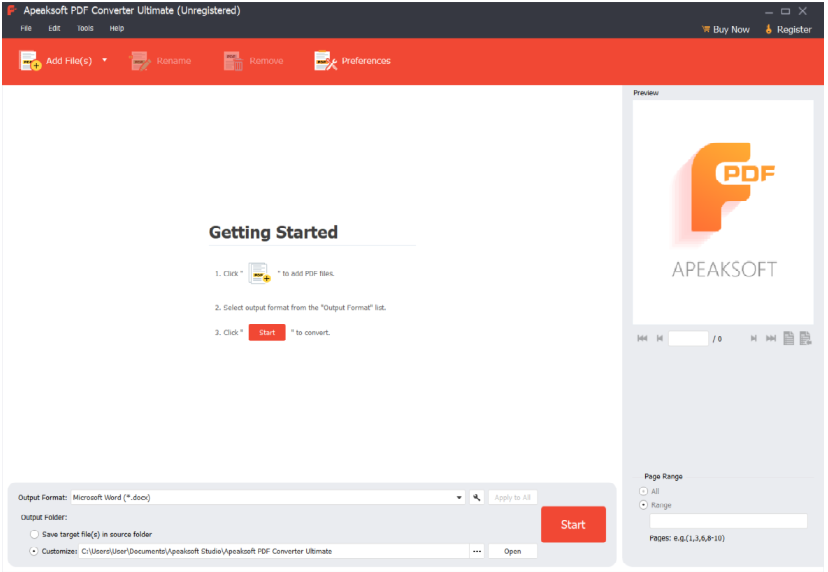The height and width of the screenshot is (572, 828).
Task: Click the single page document preview icon
Action: pyautogui.click(x=788, y=338)
